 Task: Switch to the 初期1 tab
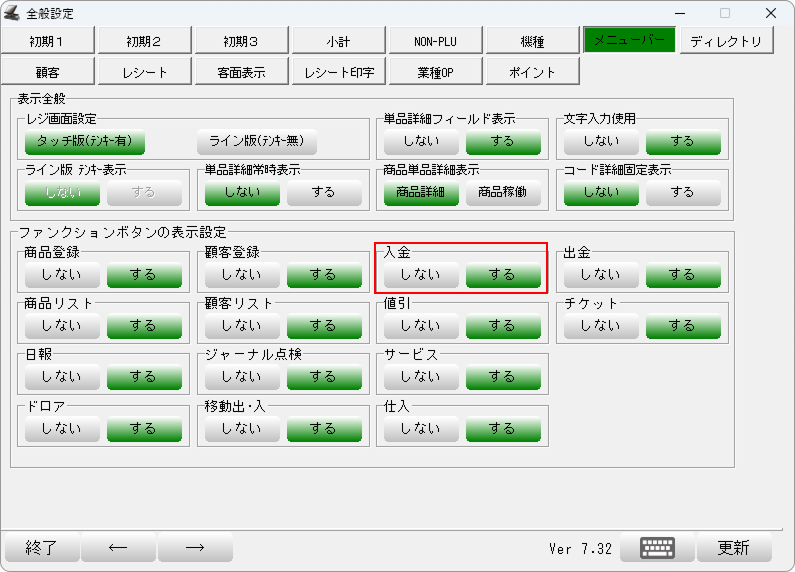(47, 41)
